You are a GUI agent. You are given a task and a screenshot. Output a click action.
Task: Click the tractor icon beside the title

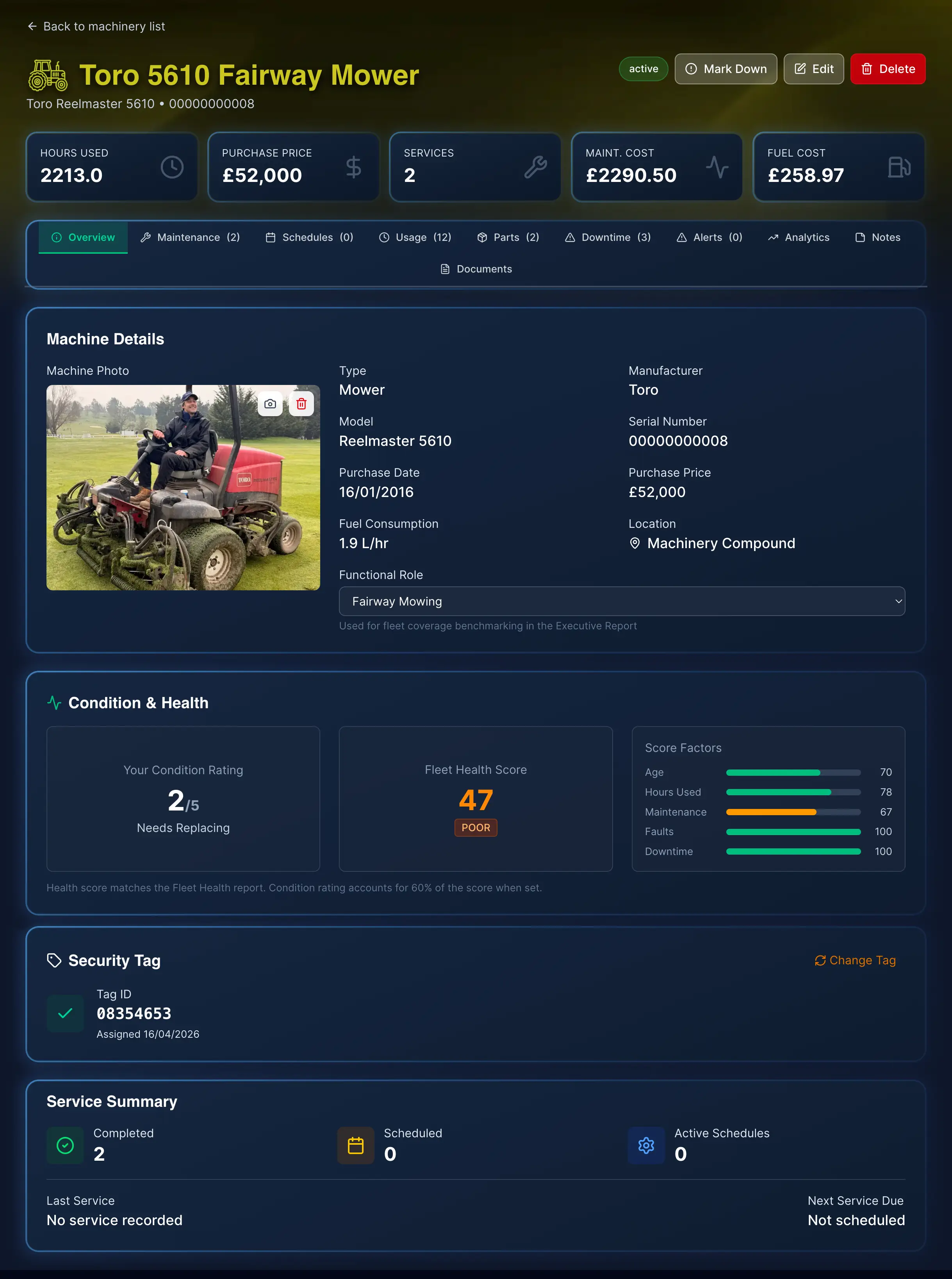(48, 75)
